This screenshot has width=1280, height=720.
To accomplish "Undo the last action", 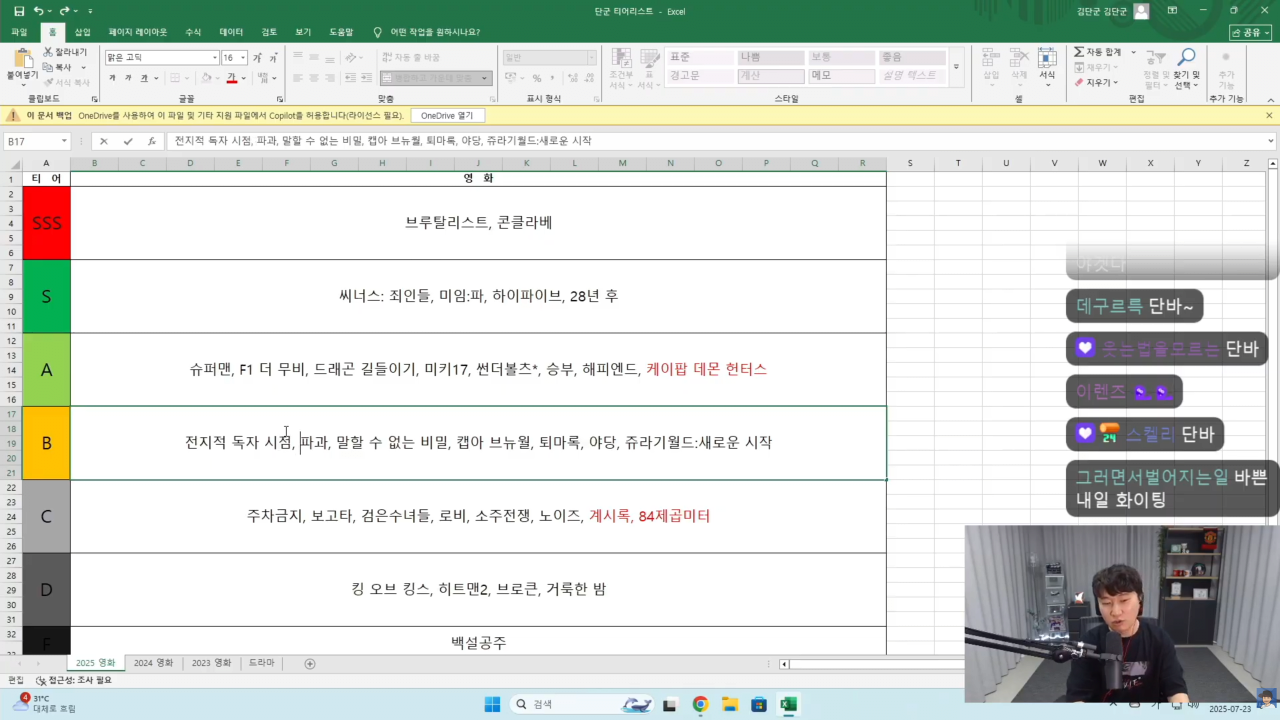I will click(39, 11).
